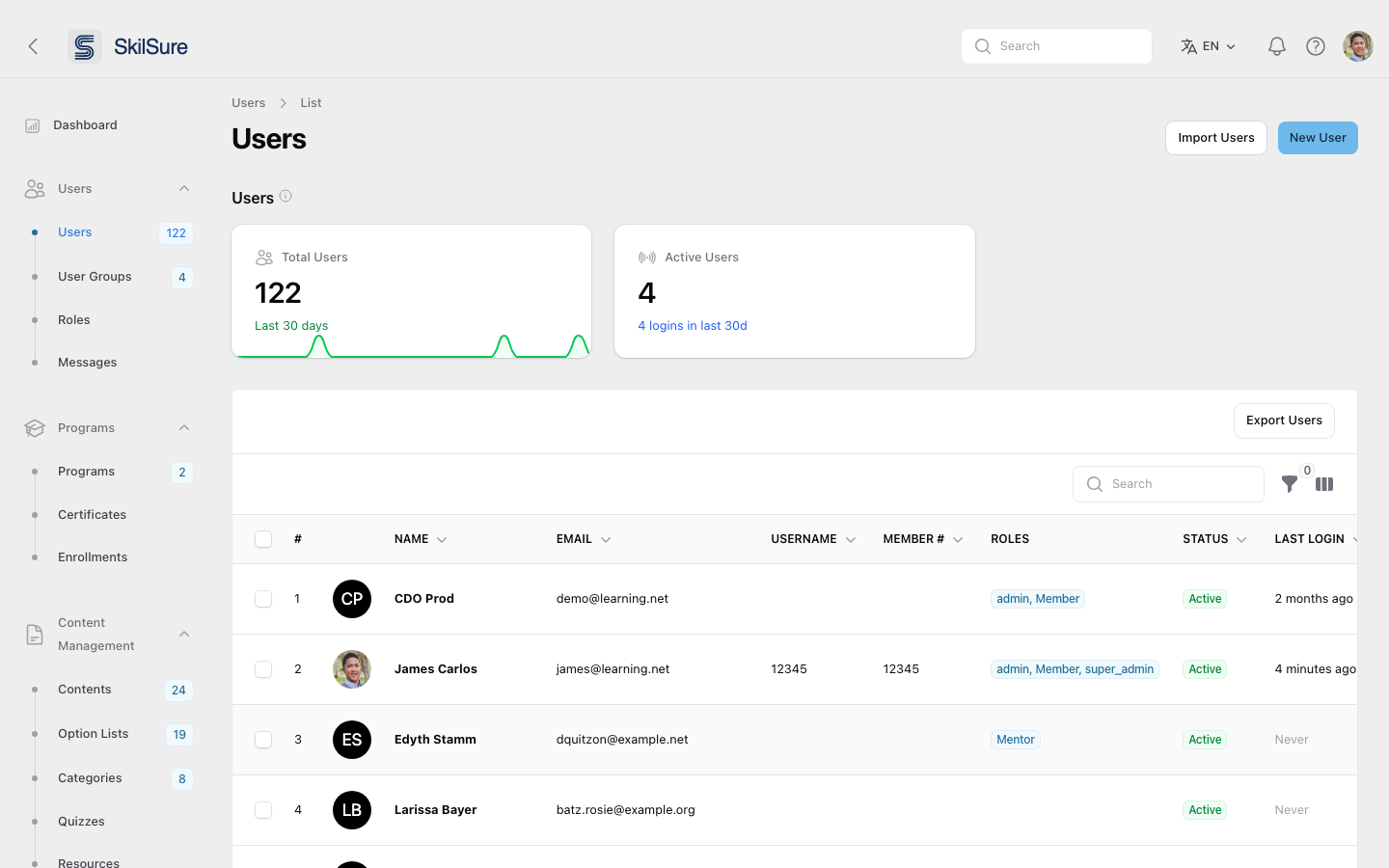Viewport: 1389px width, 868px height.
Task: Tick the select-all header checkbox
Action: click(x=263, y=539)
